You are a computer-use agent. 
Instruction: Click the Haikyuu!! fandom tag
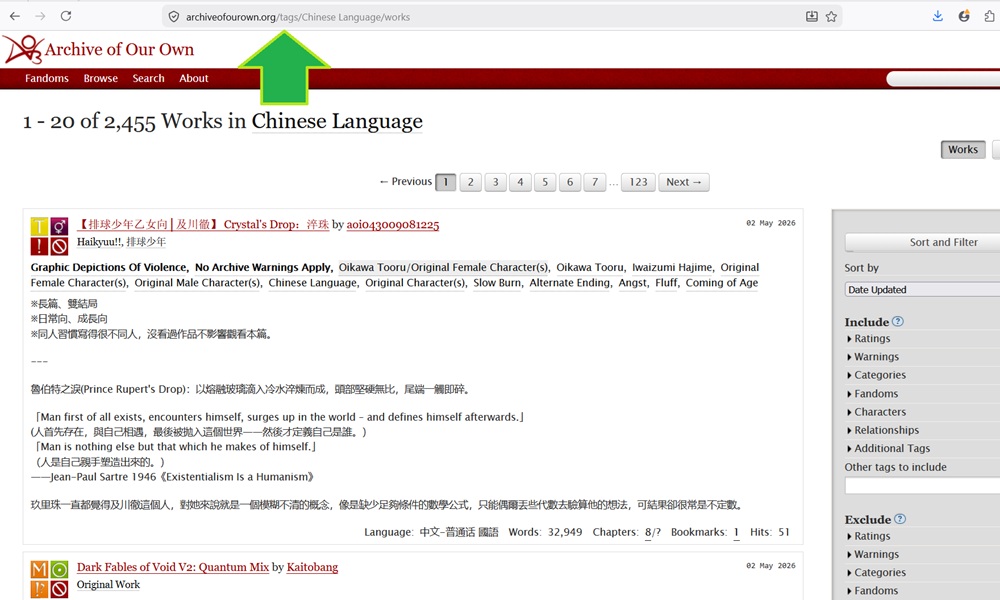99,242
